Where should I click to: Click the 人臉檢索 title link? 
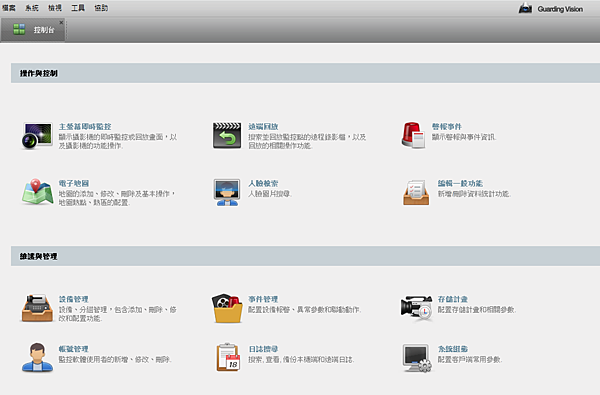[x=263, y=183]
